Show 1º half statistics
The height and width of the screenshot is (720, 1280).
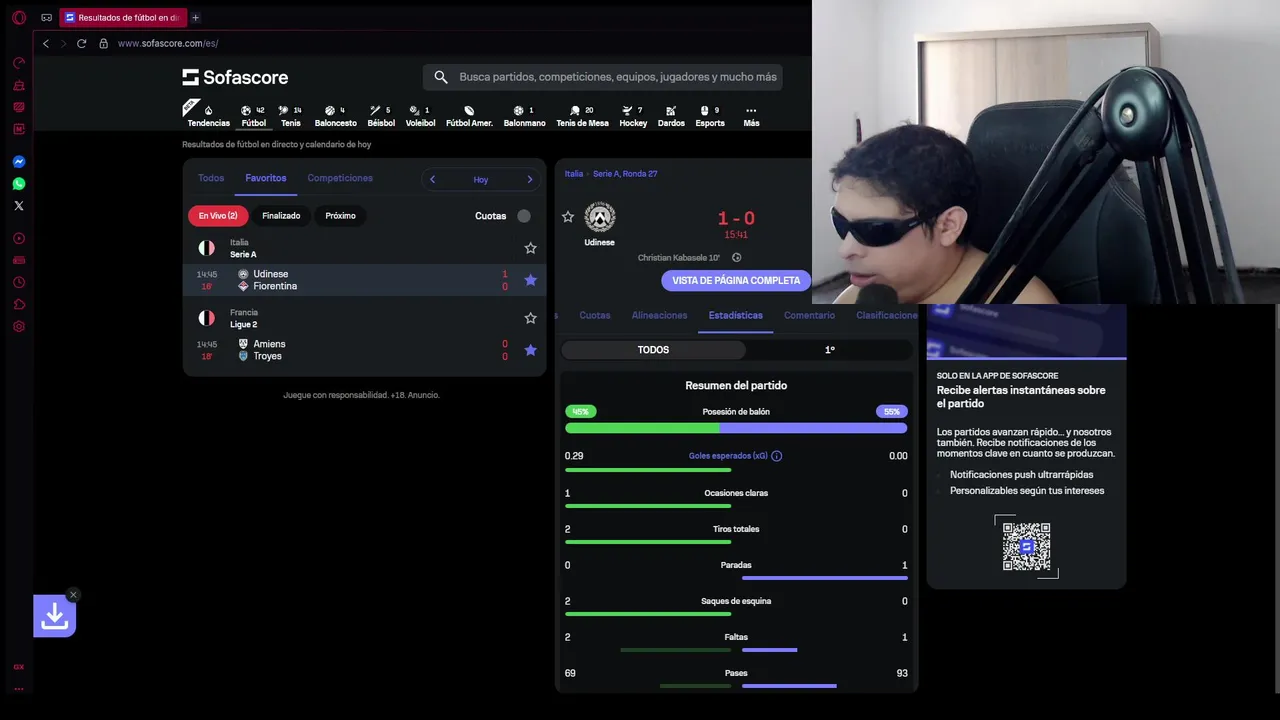click(x=829, y=350)
